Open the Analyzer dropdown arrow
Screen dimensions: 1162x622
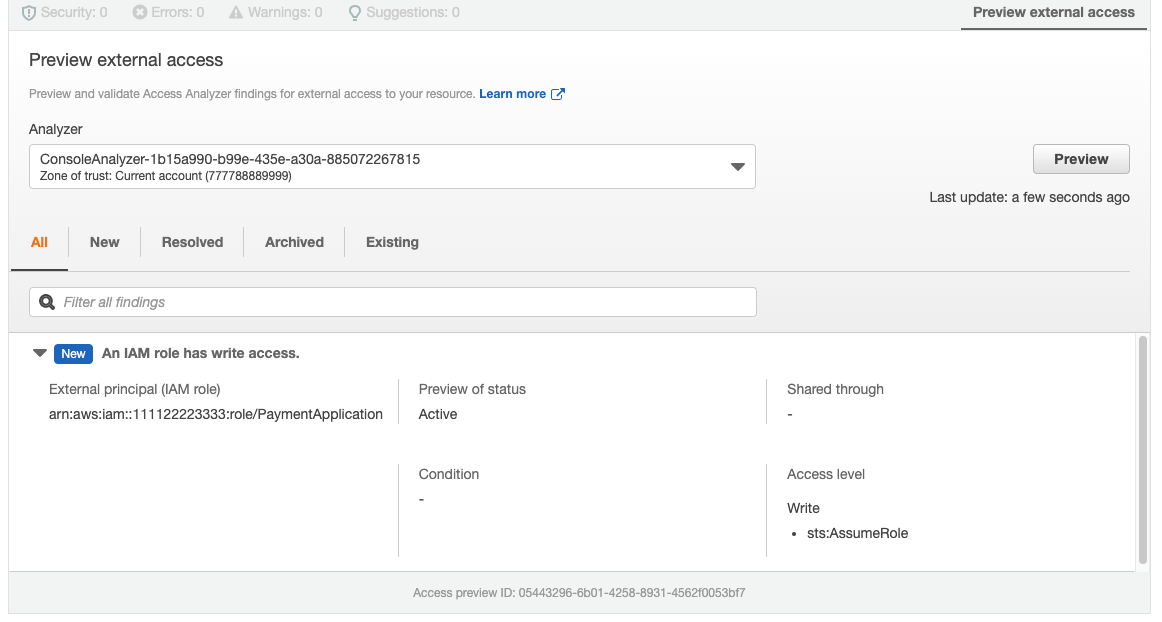click(x=738, y=167)
